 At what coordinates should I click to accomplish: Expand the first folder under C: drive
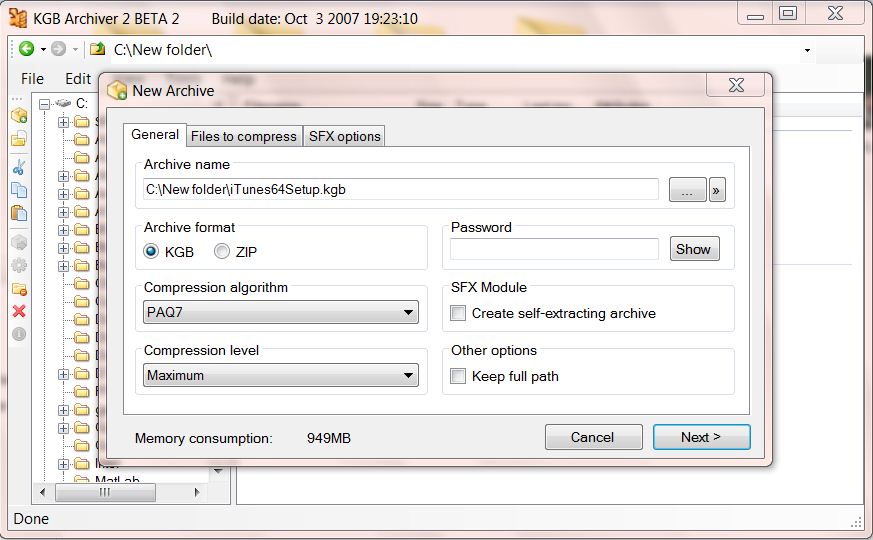pos(63,122)
